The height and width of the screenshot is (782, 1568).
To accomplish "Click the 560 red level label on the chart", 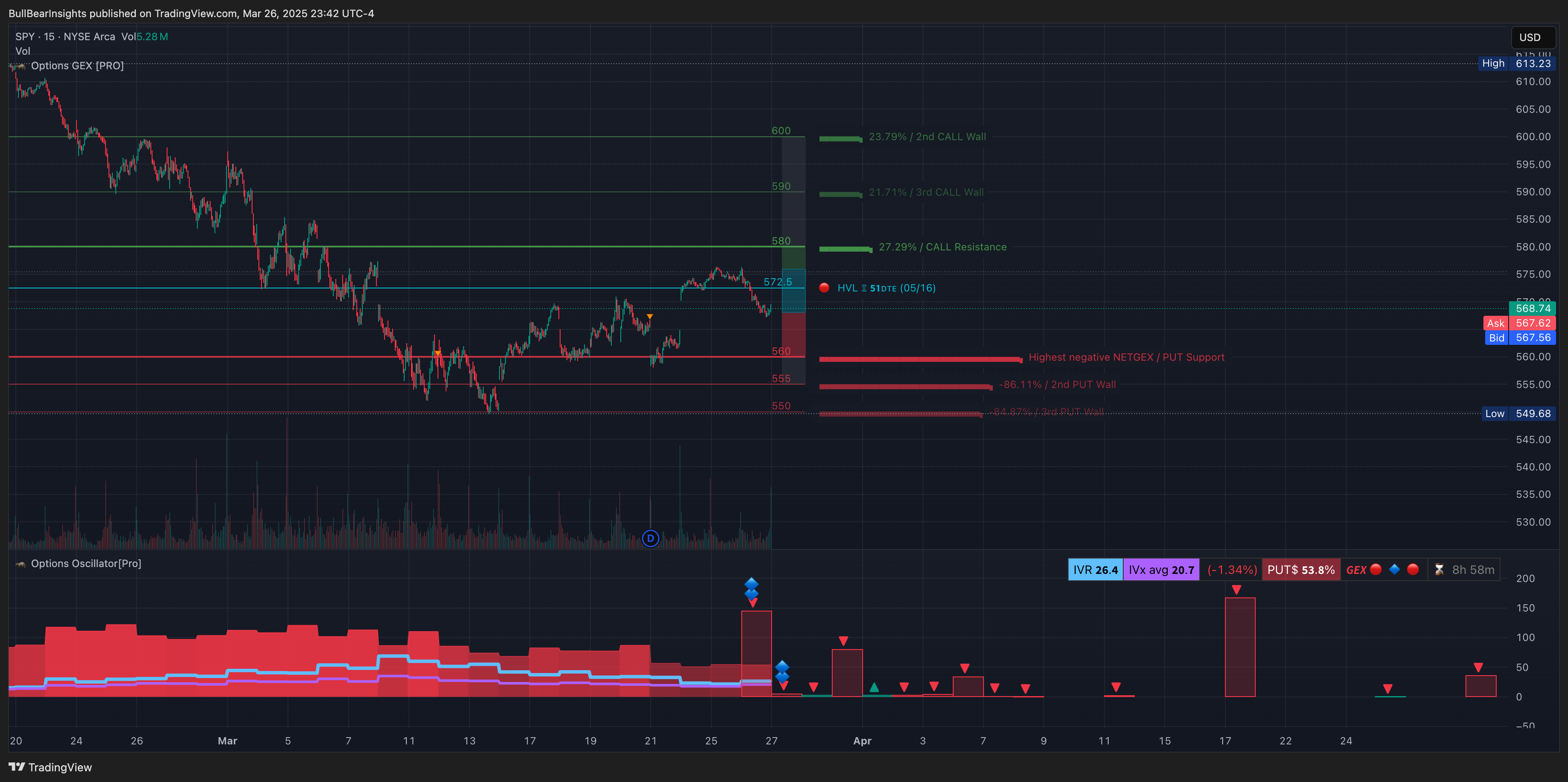I will pyautogui.click(x=781, y=351).
